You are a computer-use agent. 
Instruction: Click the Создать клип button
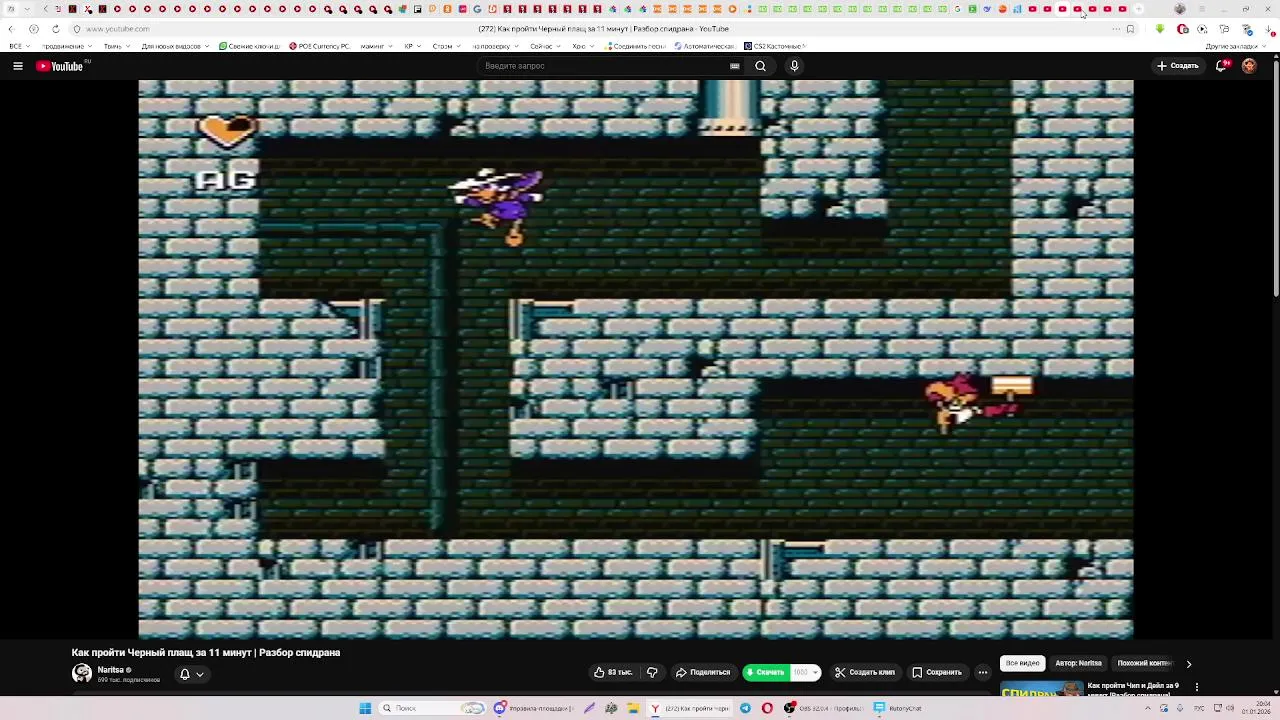click(x=865, y=673)
